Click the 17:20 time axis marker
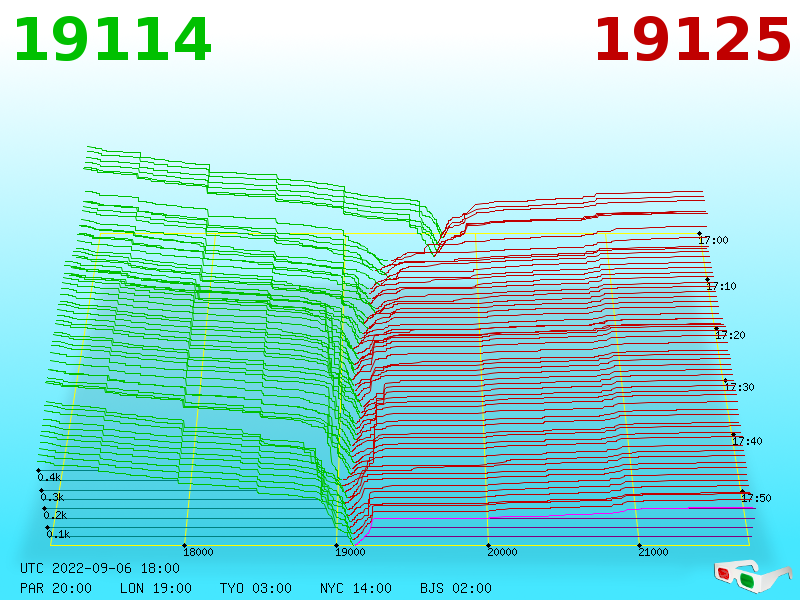 point(730,335)
